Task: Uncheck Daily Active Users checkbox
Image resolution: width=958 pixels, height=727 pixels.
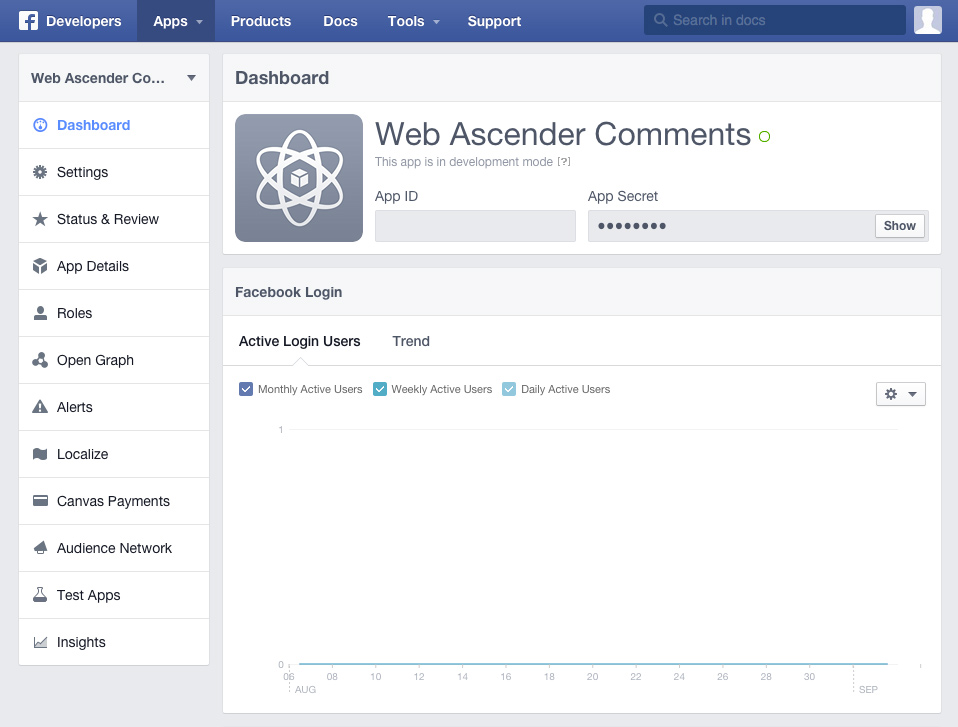Action: tap(508, 389)
